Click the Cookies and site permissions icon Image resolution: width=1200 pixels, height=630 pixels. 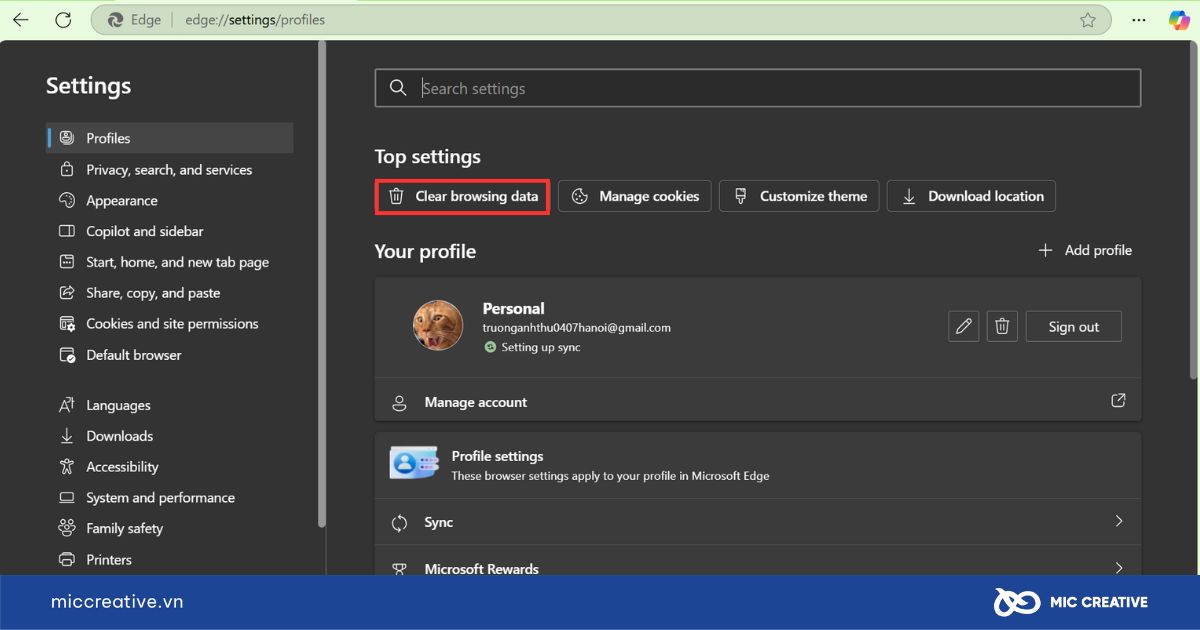click(67, 324)
